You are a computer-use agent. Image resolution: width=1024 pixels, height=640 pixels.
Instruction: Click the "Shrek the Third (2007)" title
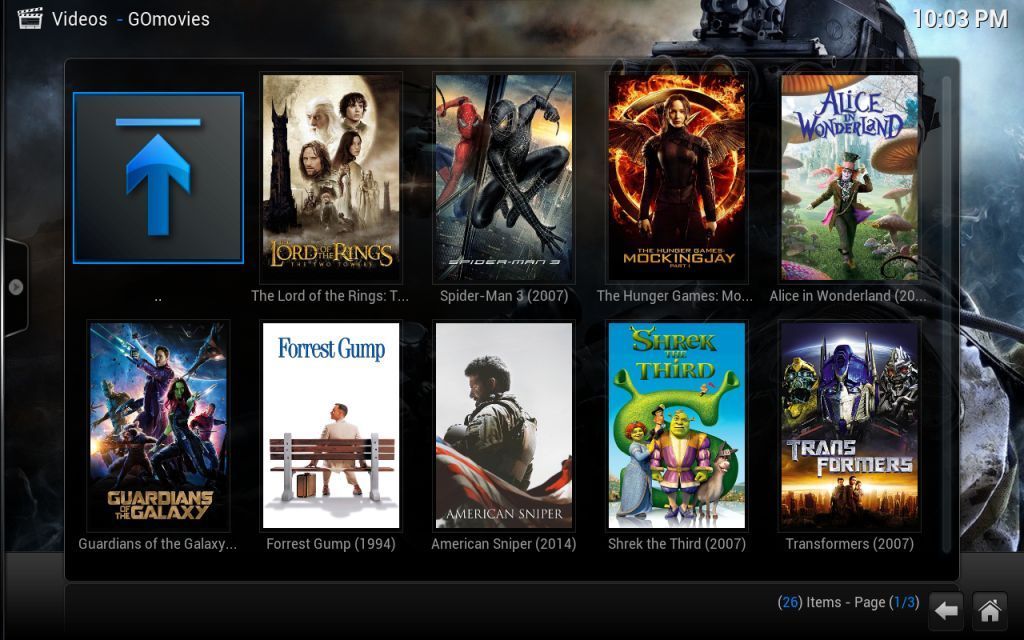tap(677, 544)
